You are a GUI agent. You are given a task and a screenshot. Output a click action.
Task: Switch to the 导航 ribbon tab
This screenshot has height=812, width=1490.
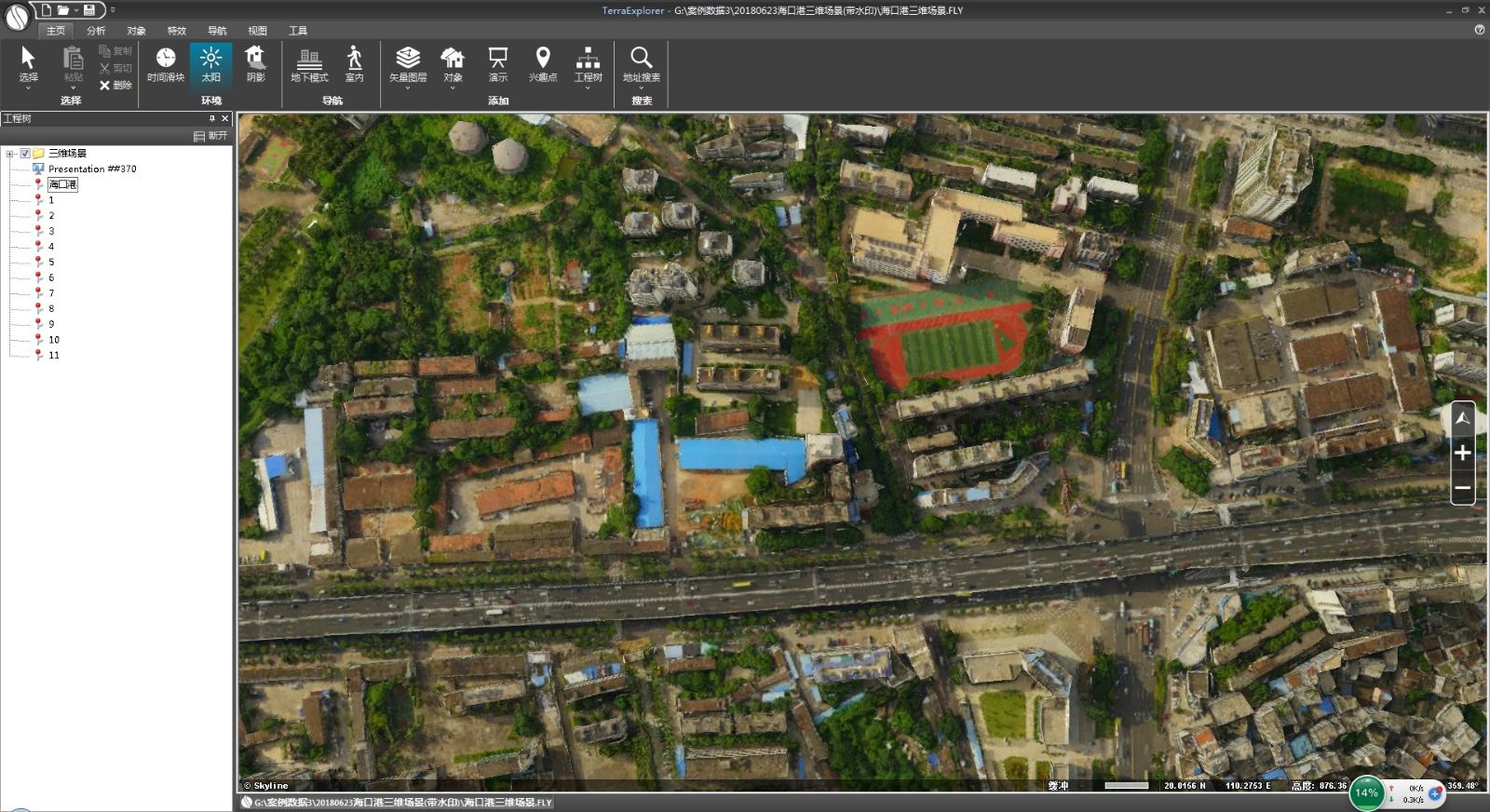coord(217,31)
